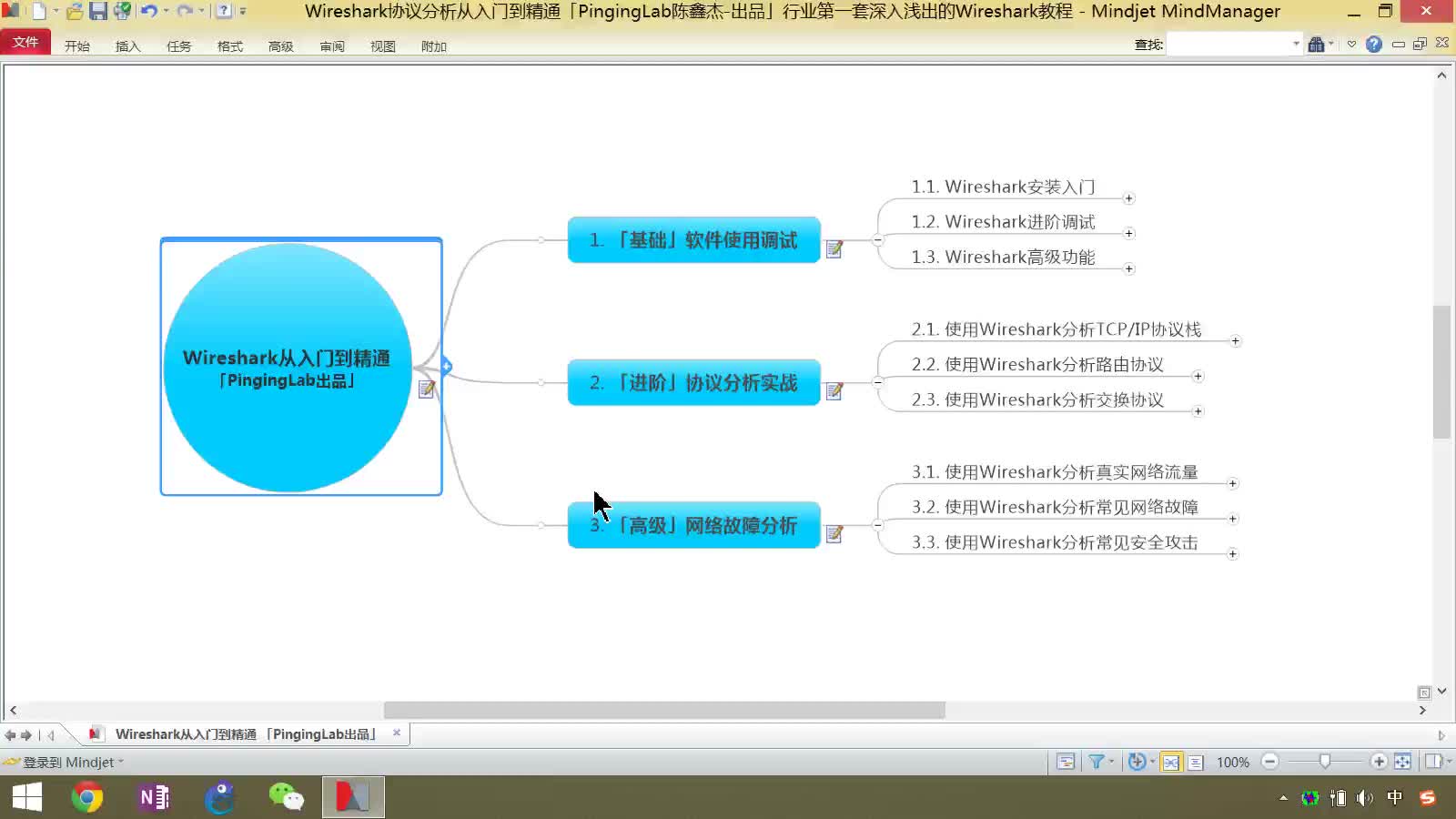Expand subtopic 1.3 Wireshark高级功能

(1128, 269)
